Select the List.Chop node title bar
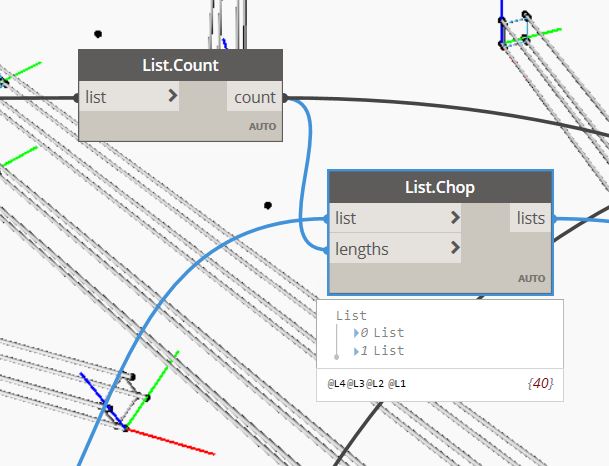This screenshot has height=466, width=609. click(440, 187)
